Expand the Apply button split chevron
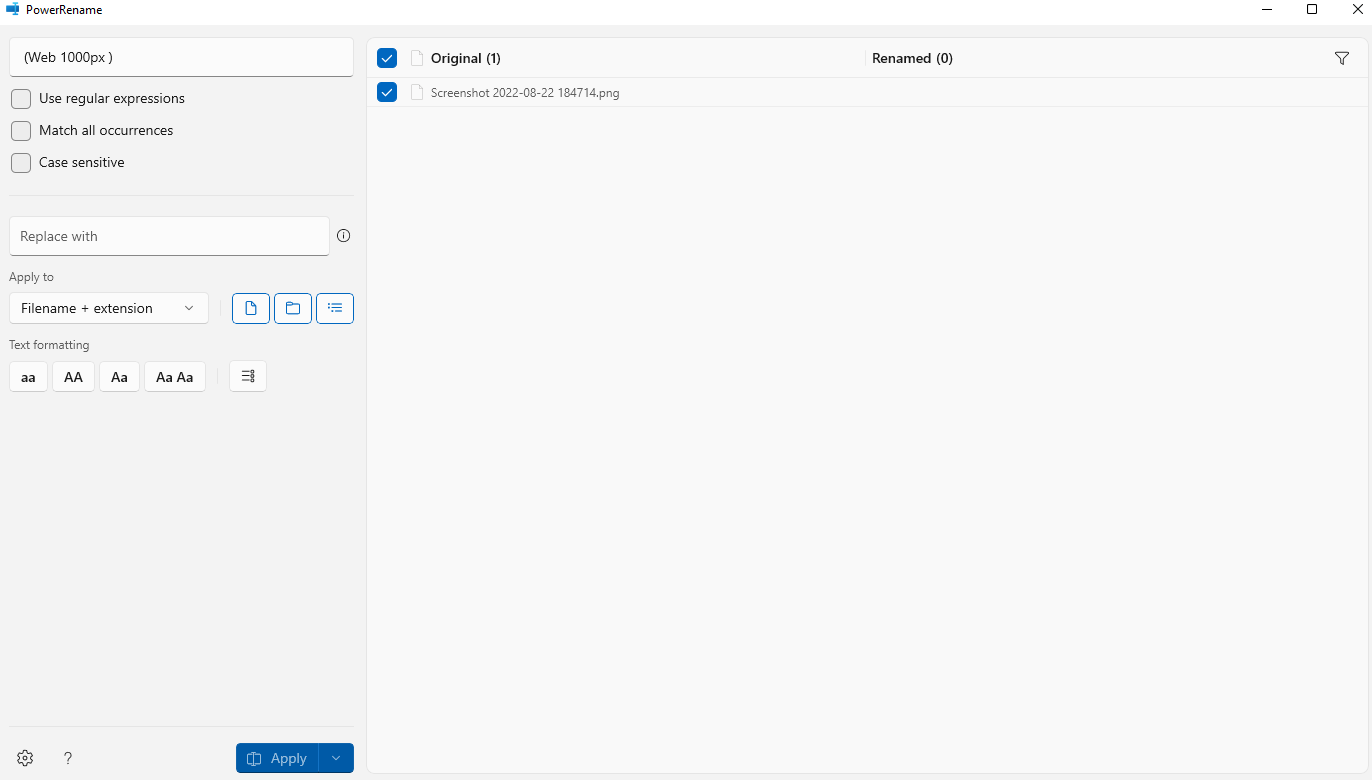 335,758
